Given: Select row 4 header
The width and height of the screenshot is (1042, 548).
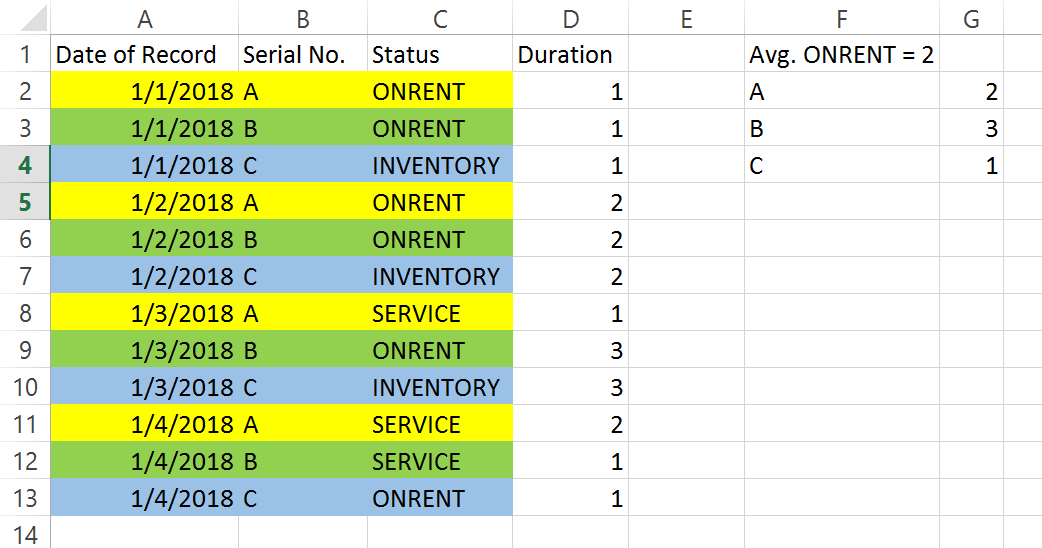Looking at the screenshot, I should tap(25, 165).
